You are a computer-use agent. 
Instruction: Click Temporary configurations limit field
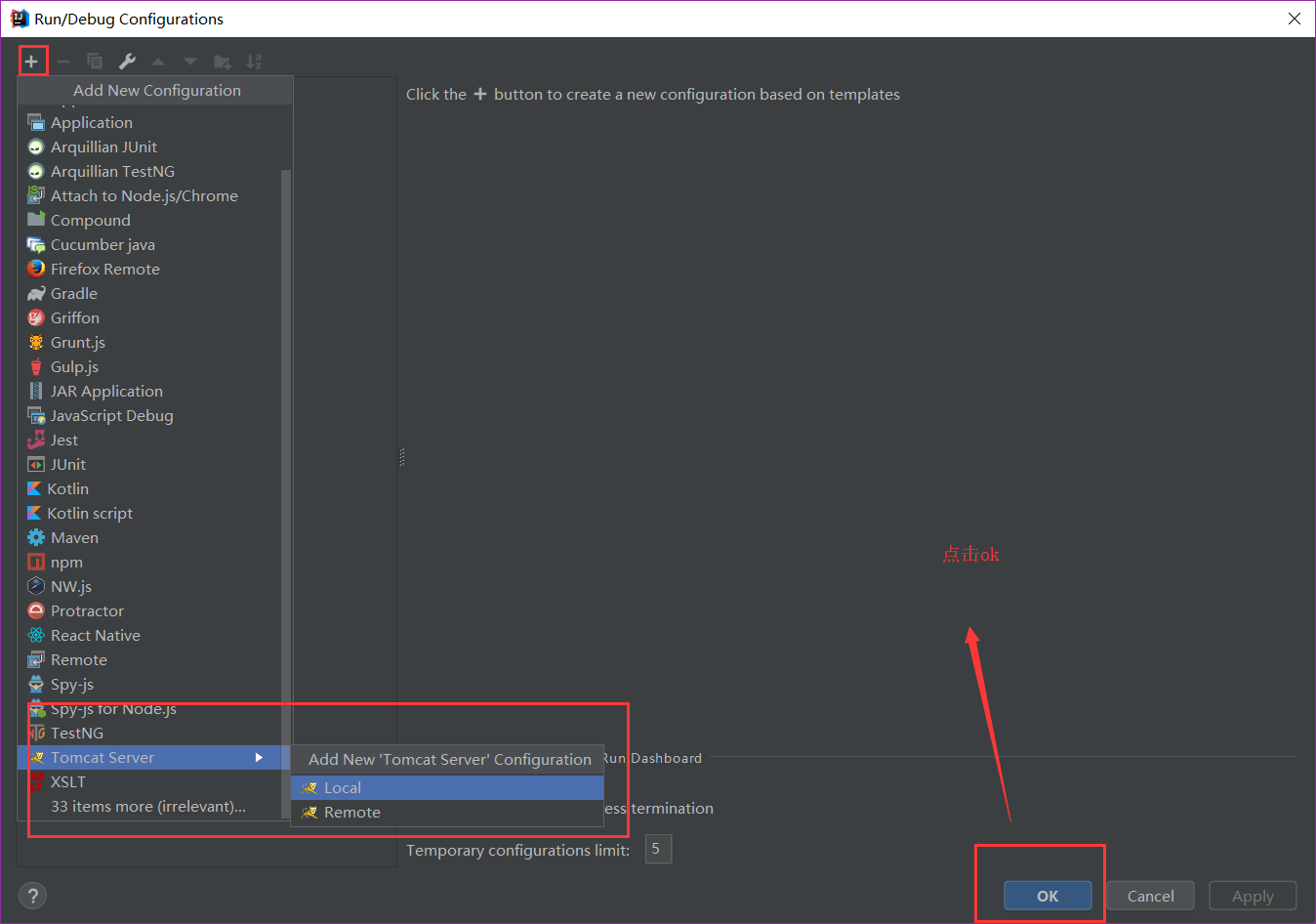point(658,849)
